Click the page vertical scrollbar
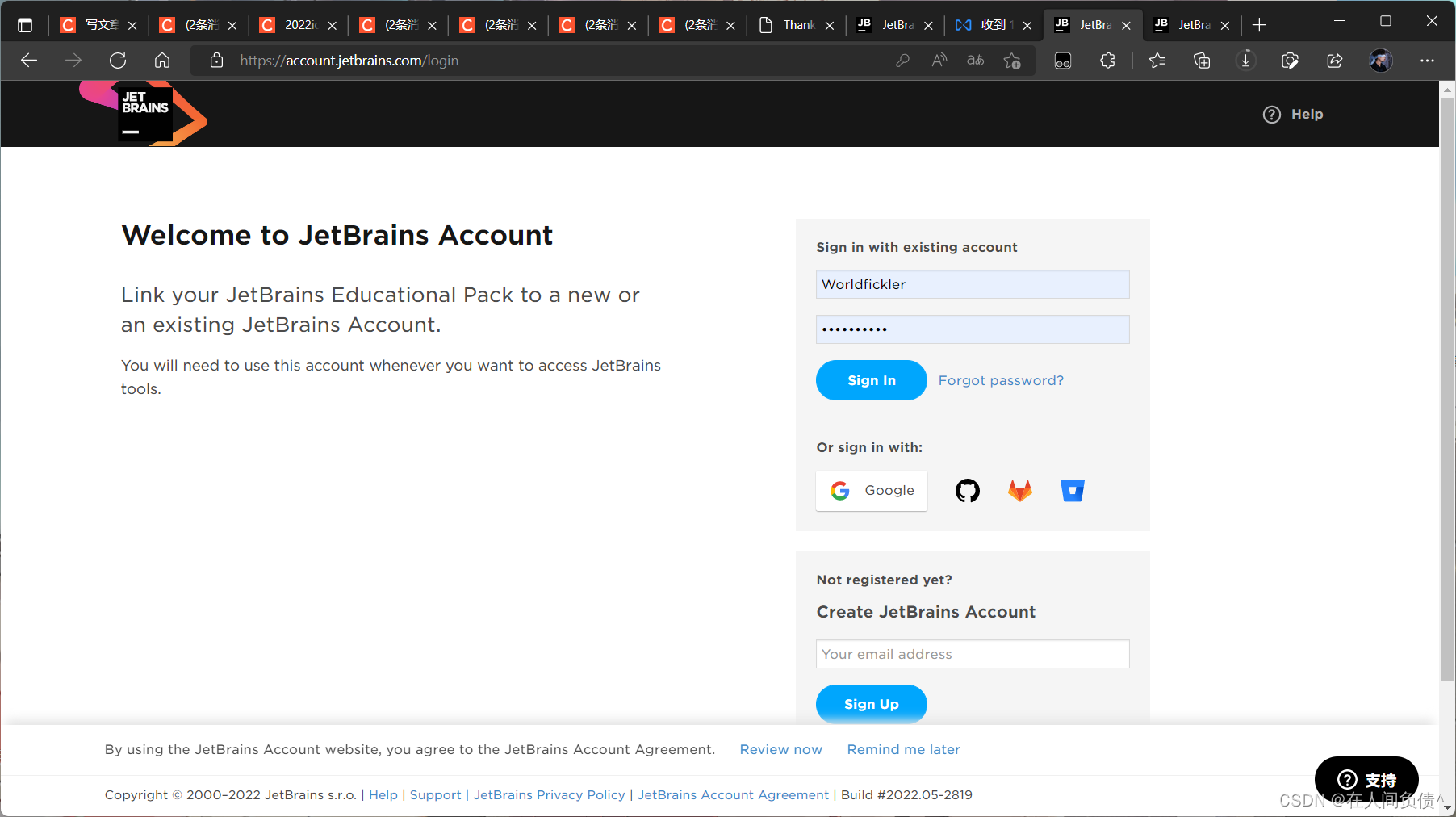This screenshot has width=1456, height=817. point(1447,388)
